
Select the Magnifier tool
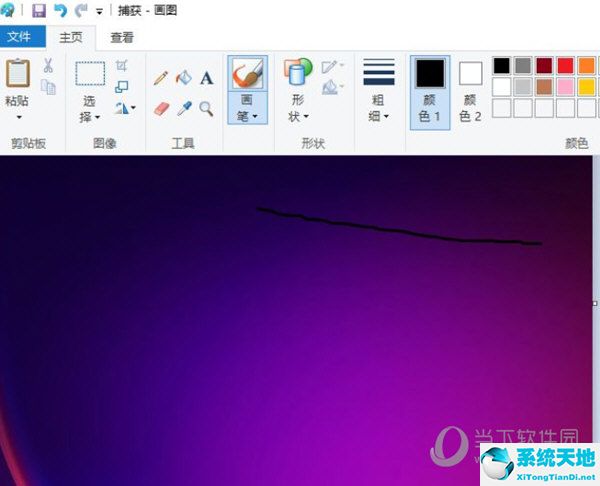[x=207, y=109]
